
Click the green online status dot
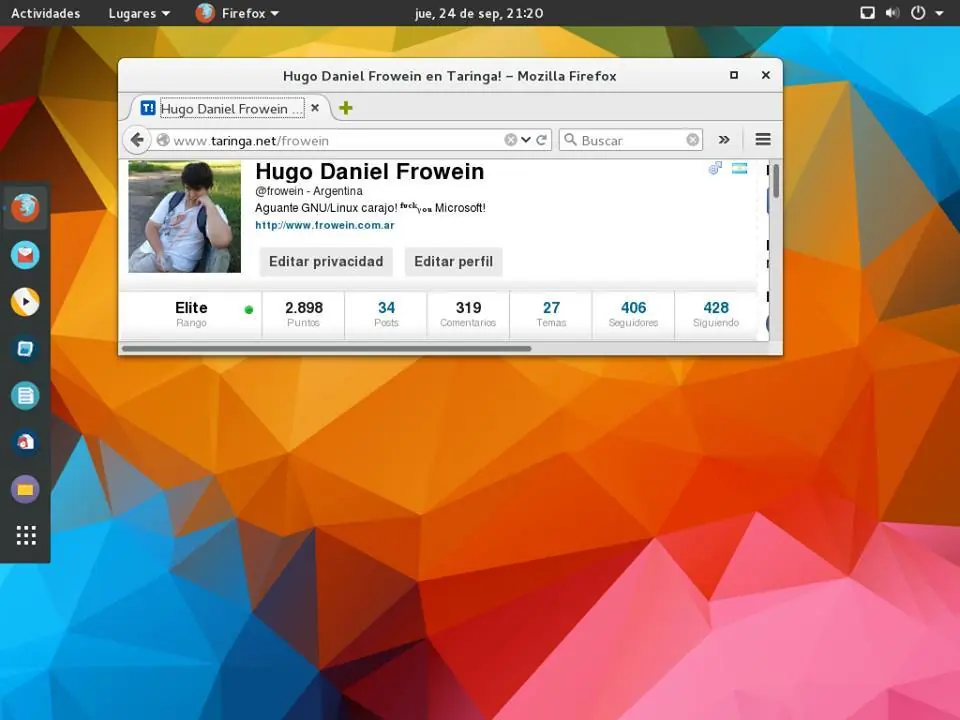point(249,310)
